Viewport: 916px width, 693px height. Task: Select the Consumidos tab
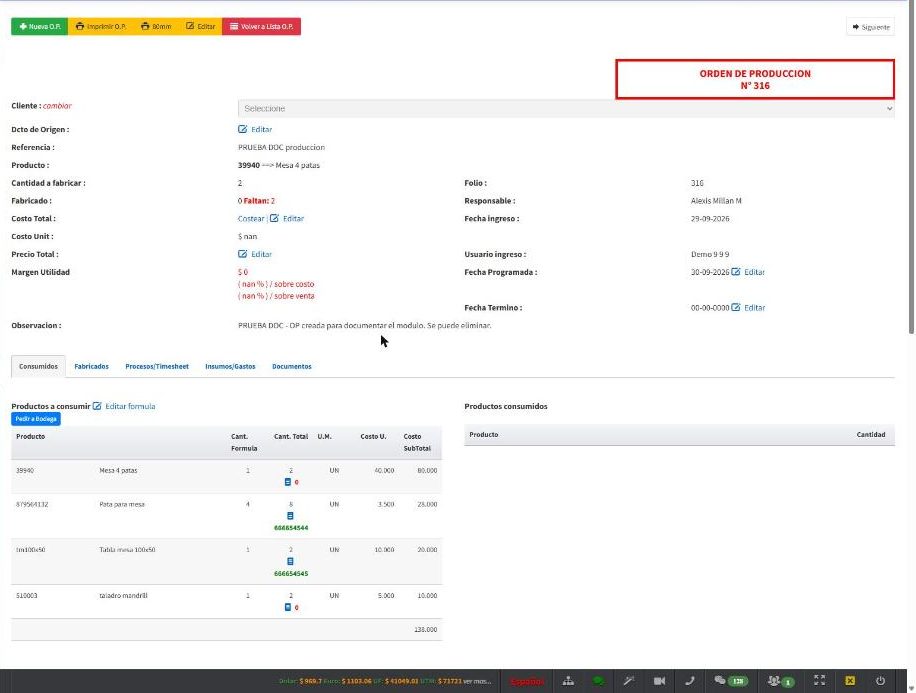pyautogui.click(x=39, y=366)
